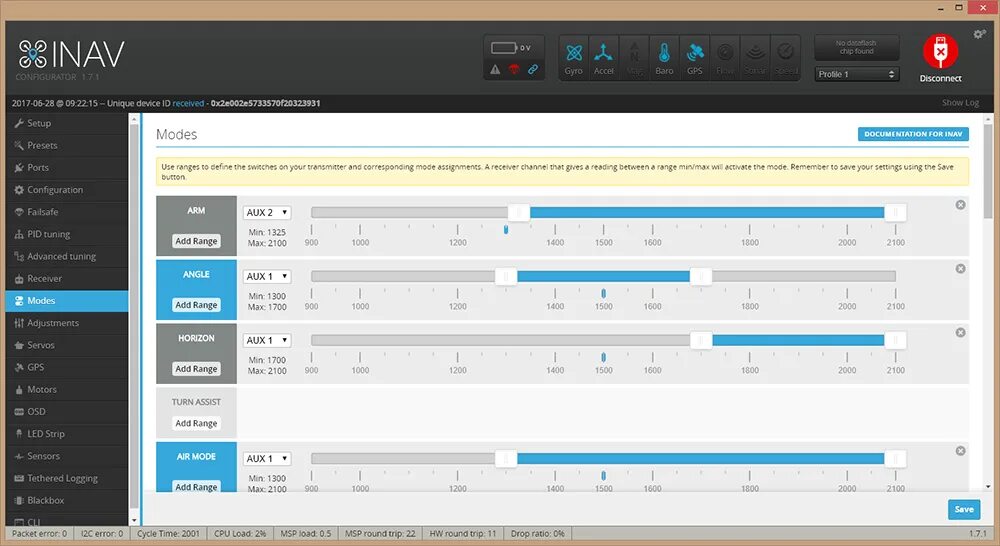Open the Advanced tuning tab
This screenshot has height=546, width=1000.
[67, 256]
